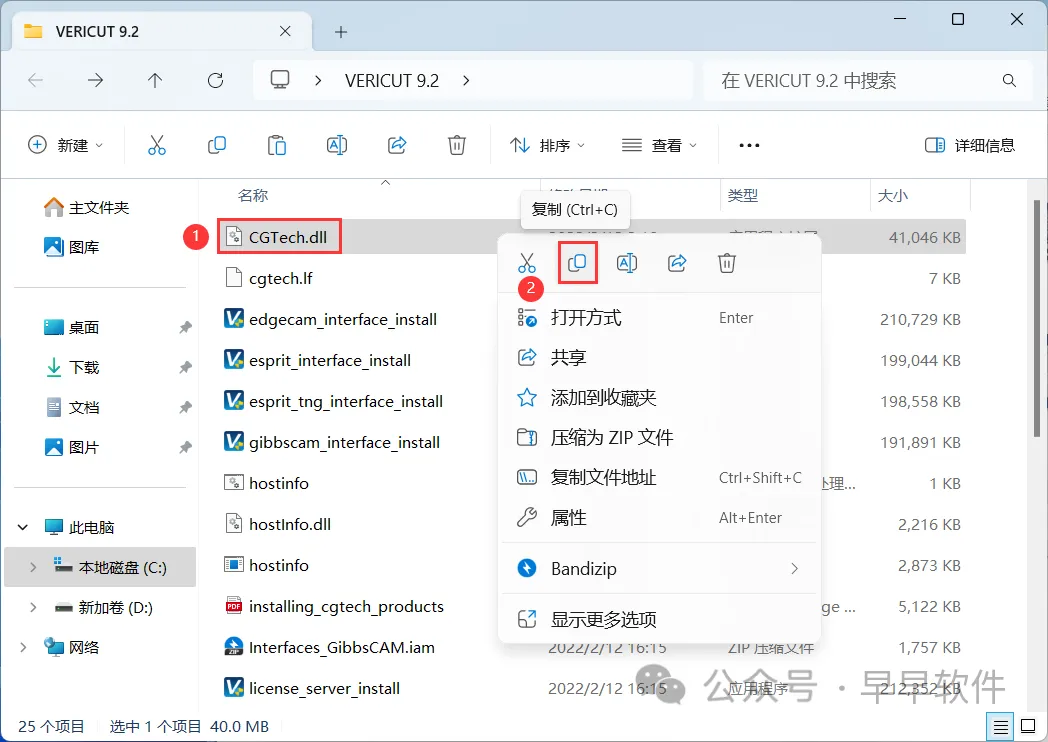Expand the chevron after VERICUT 9.2
Viewport: 1048px width, 742px height.
pyautogui.click(x=466, y=81)
